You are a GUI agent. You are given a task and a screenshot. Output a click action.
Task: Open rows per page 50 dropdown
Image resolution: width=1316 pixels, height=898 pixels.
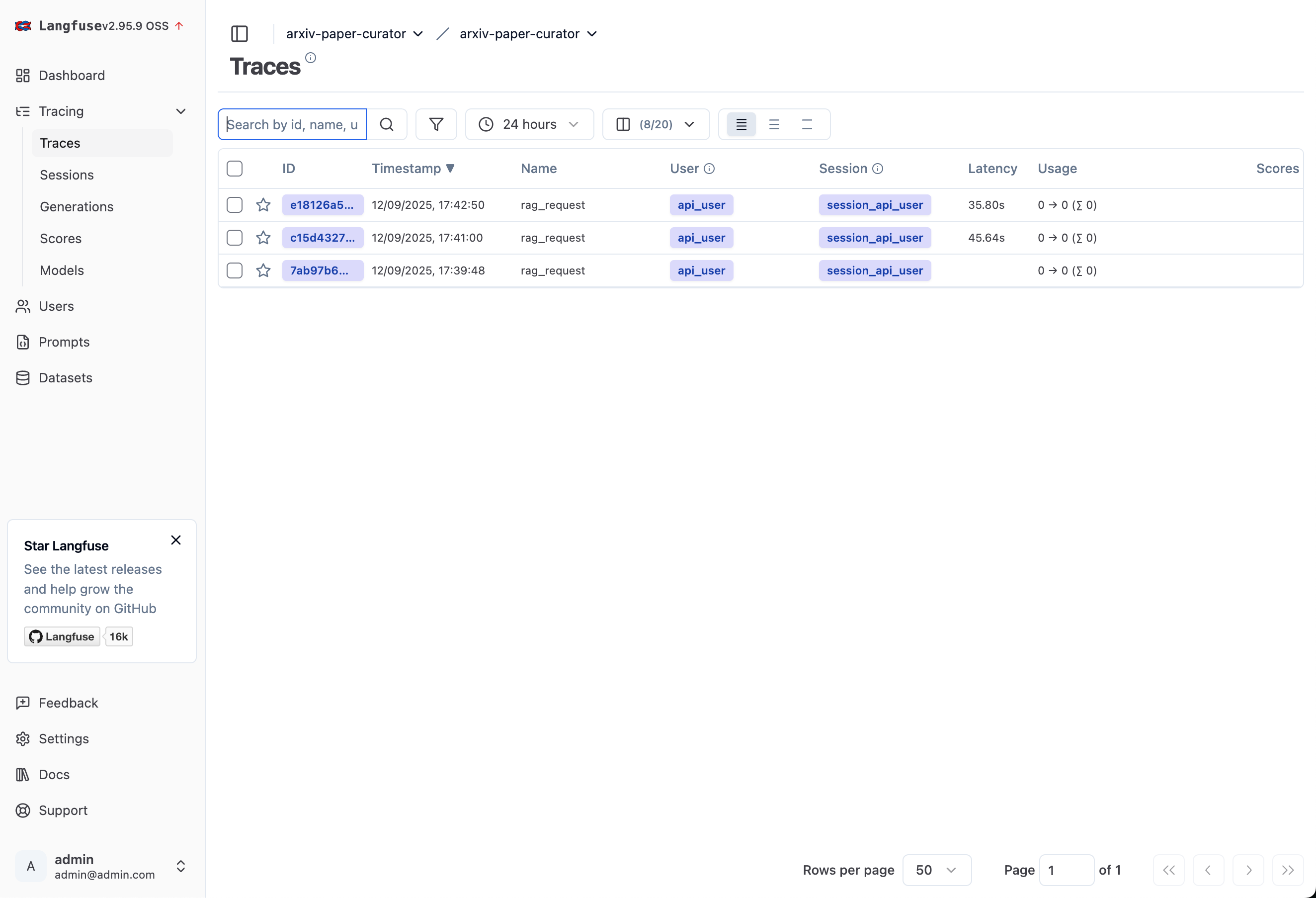pyautogui.click(x=937, y=870)
